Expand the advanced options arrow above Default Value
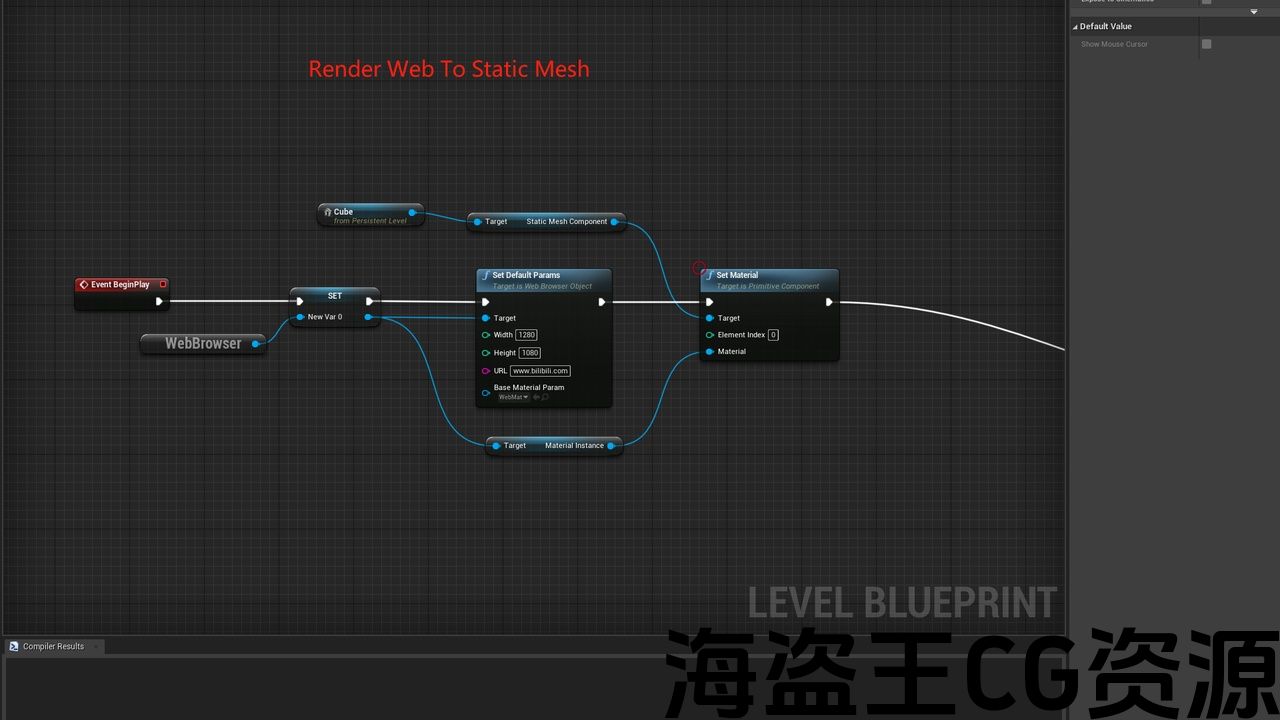This screenshot has height=720, width=1280. click(1254, 12)
